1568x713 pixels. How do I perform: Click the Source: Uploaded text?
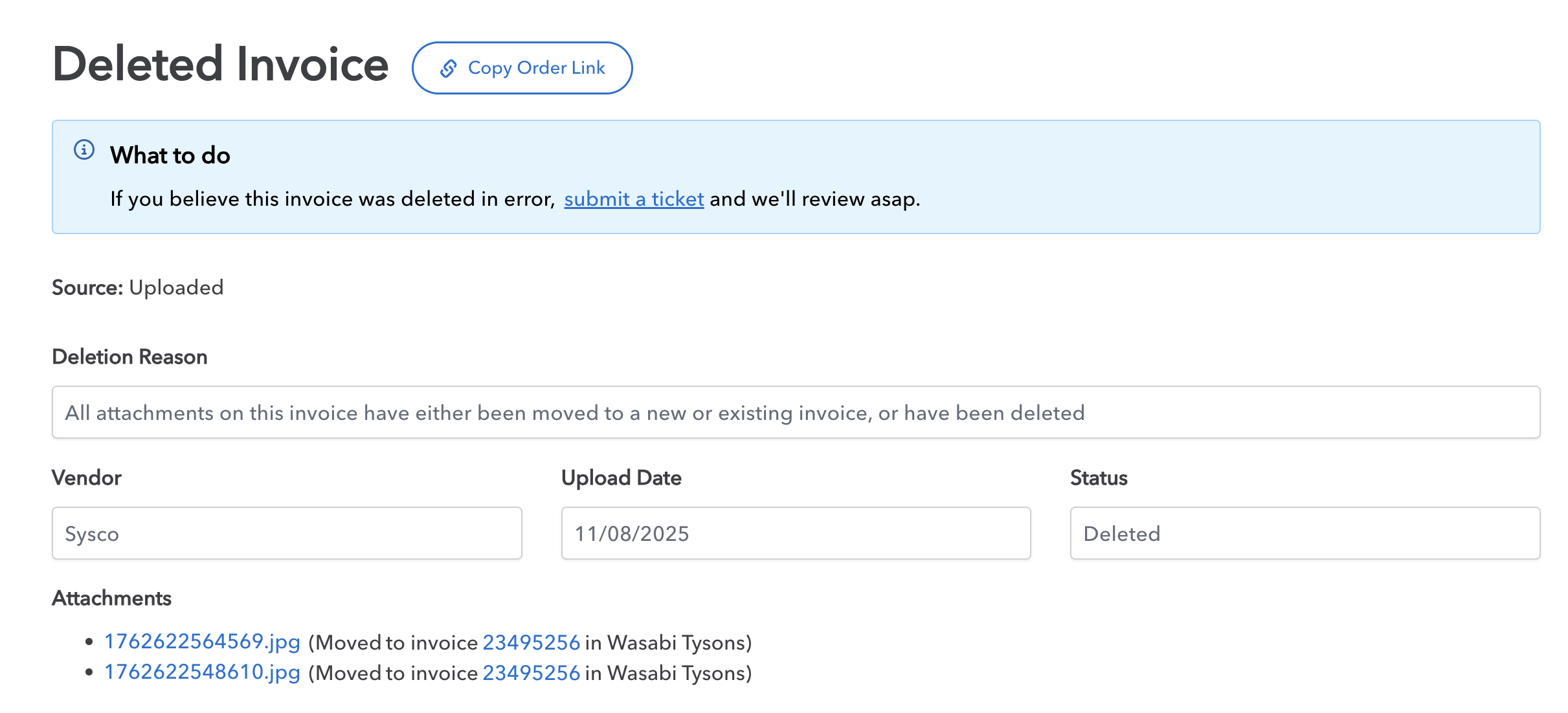[x=137, y=287]
